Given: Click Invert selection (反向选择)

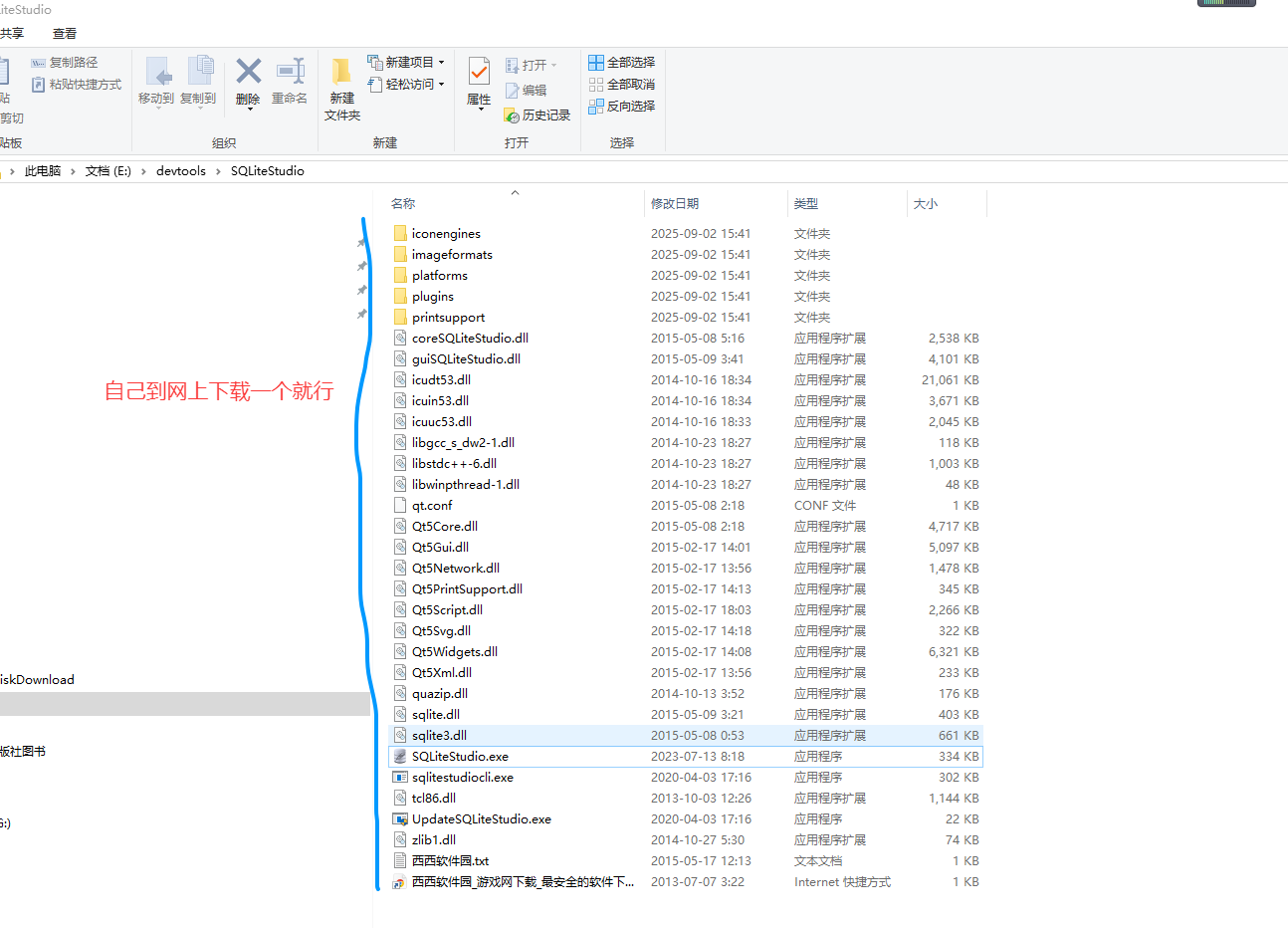Looking at the screenshot, I should click(622, 106).
